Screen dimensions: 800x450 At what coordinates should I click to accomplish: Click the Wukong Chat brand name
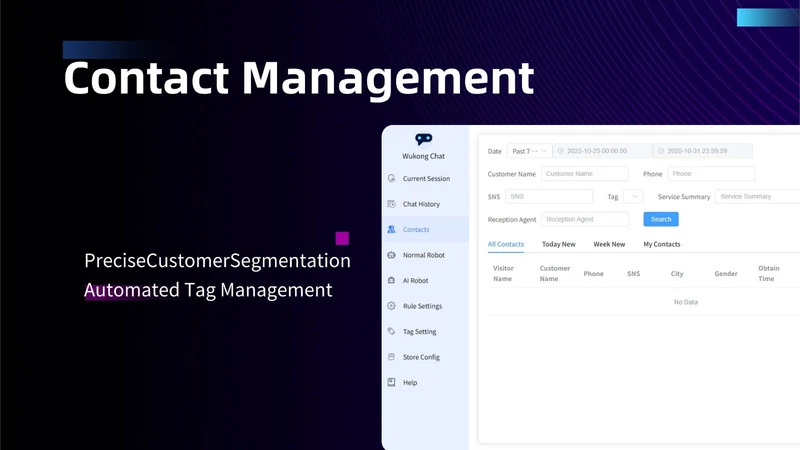click(x=423, y=156)
